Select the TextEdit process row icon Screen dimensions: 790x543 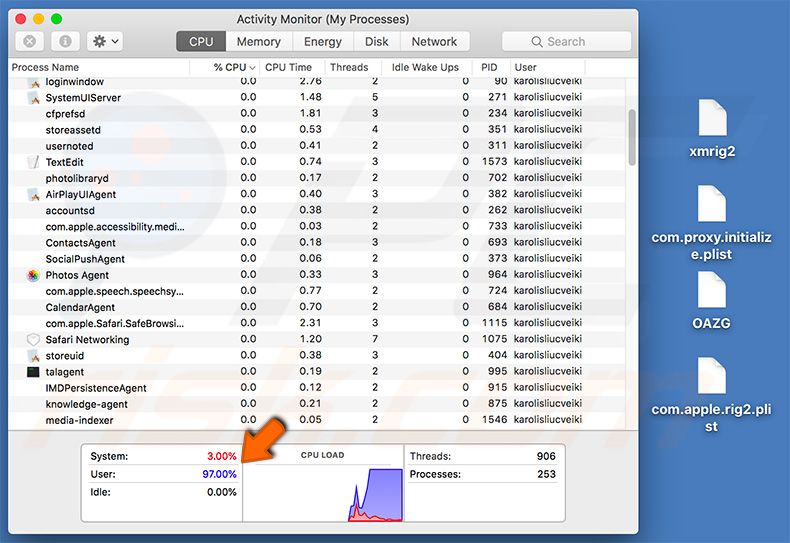point(33,162)
